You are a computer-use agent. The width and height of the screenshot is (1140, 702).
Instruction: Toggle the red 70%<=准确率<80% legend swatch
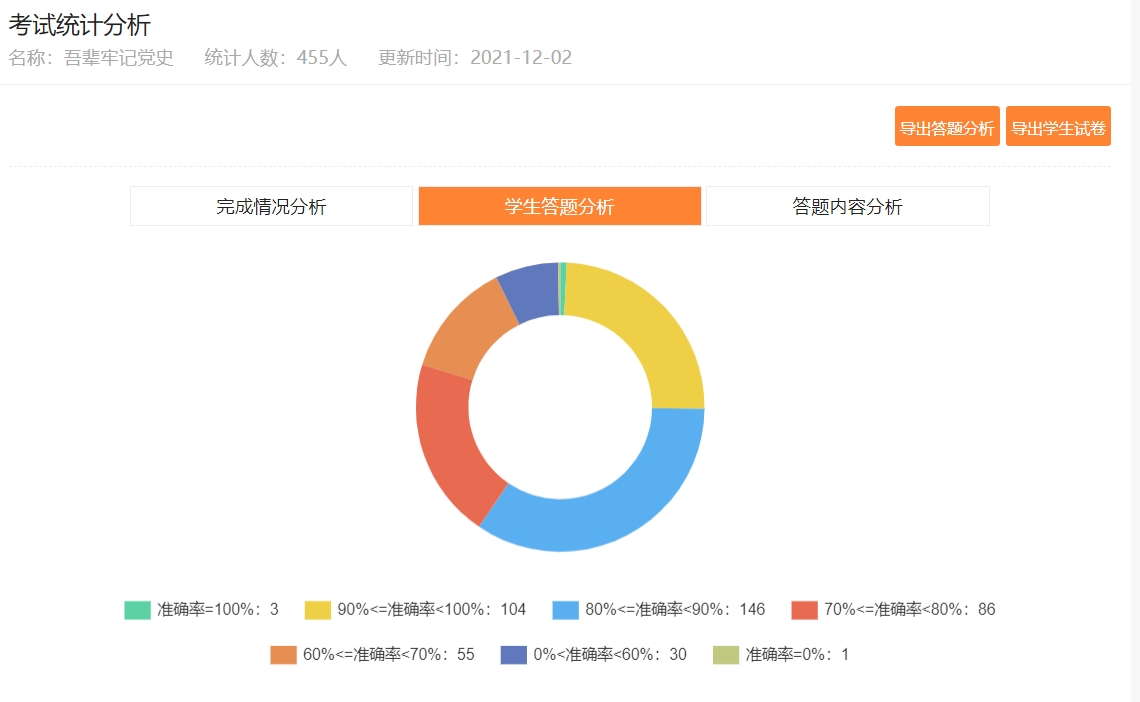[804, 610]
